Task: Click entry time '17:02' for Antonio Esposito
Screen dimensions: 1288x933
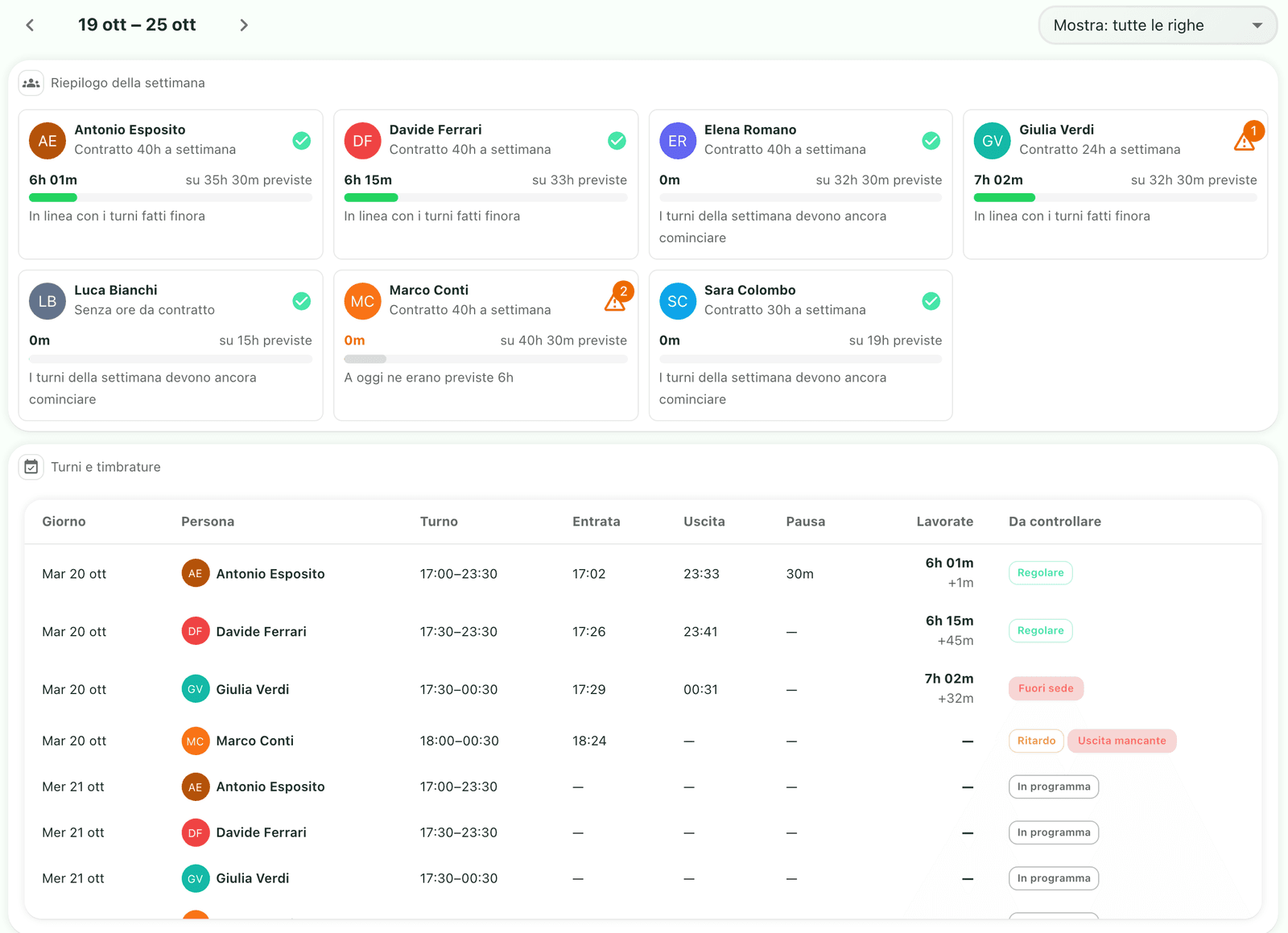Action: (x=588, y=574)
